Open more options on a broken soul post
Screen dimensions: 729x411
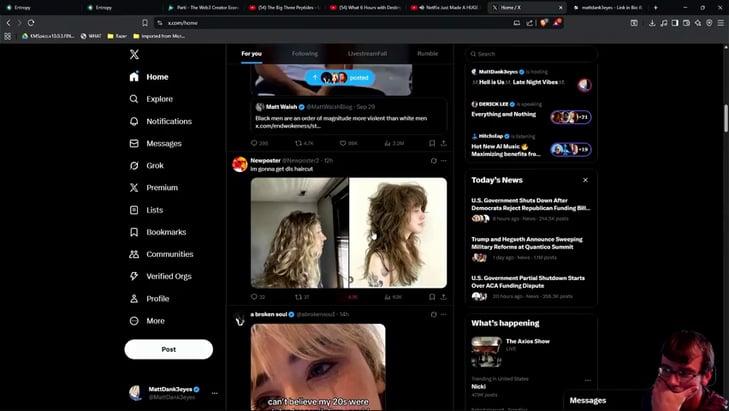444,314
